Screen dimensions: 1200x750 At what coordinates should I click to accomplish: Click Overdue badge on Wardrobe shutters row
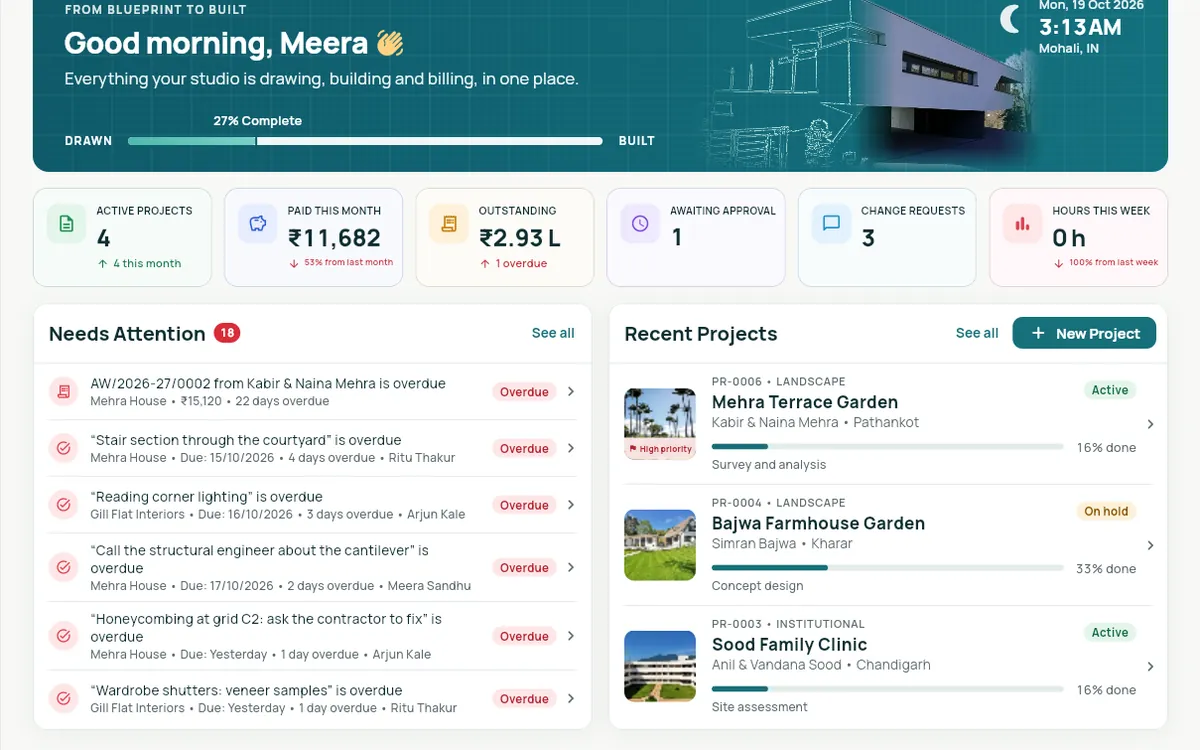point(524,698)
